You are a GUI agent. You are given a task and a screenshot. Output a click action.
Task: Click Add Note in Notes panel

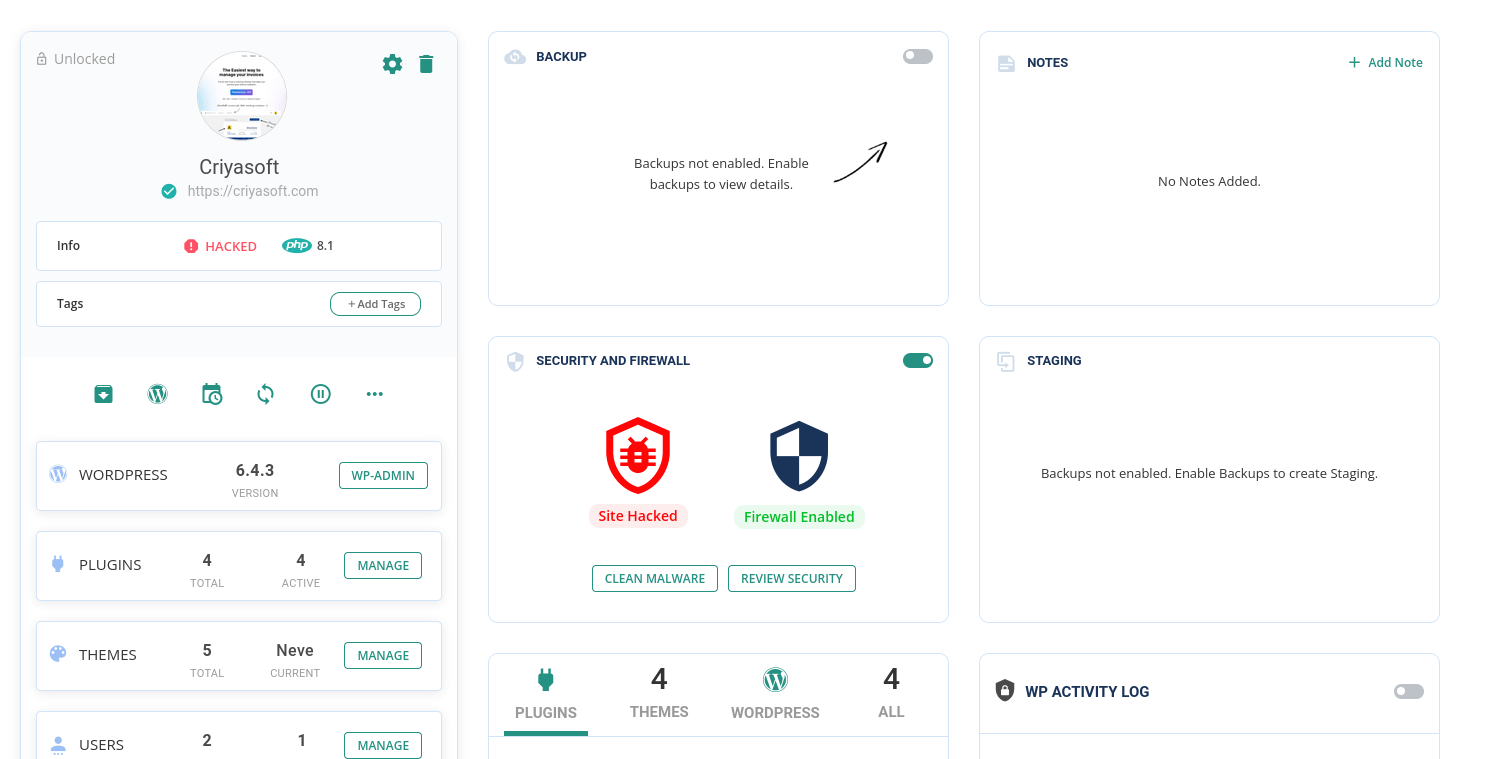pyautogui.click(x=1385, y=63)
